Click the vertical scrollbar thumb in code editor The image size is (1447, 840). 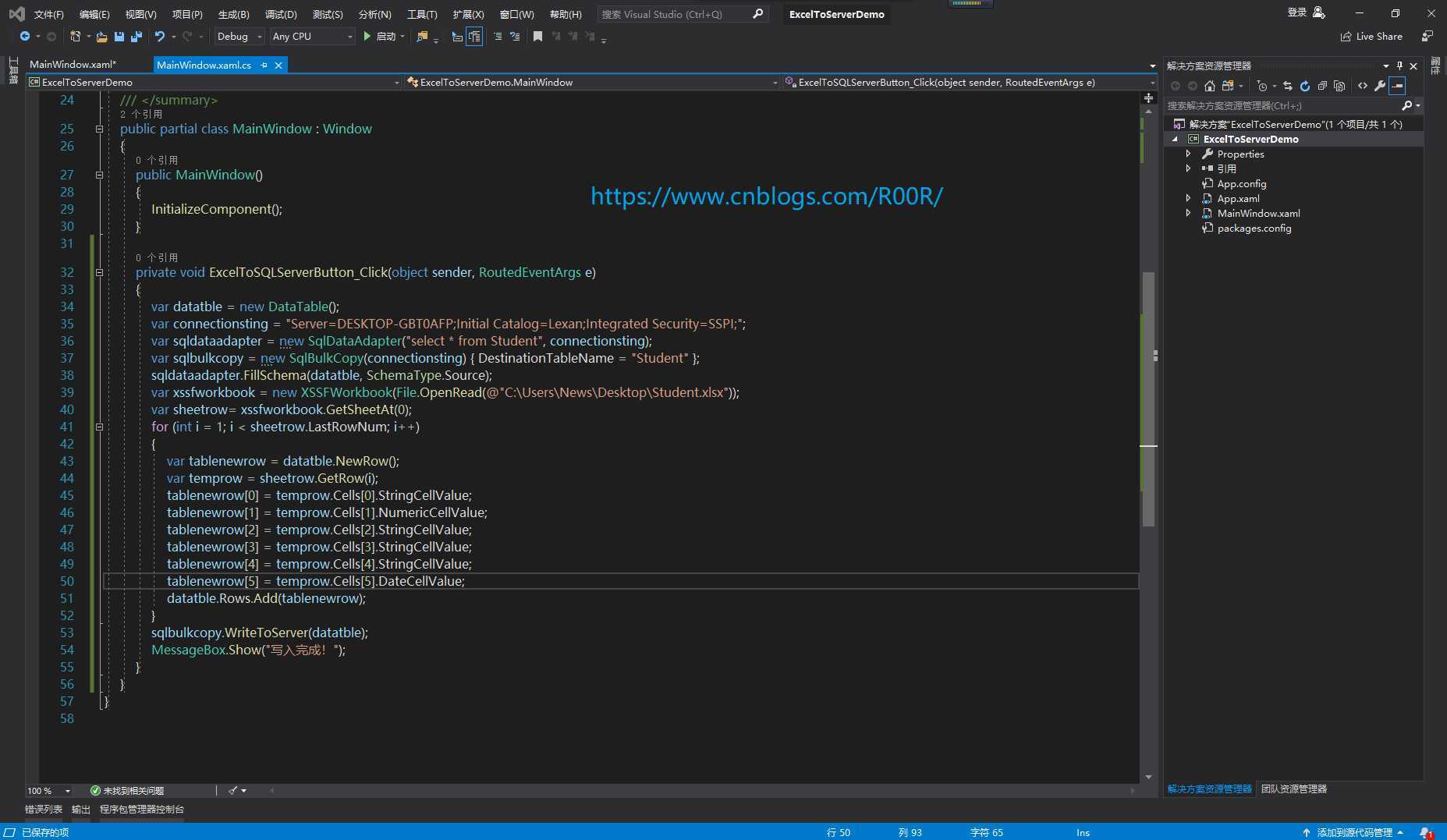click(x=1148, y=398)
